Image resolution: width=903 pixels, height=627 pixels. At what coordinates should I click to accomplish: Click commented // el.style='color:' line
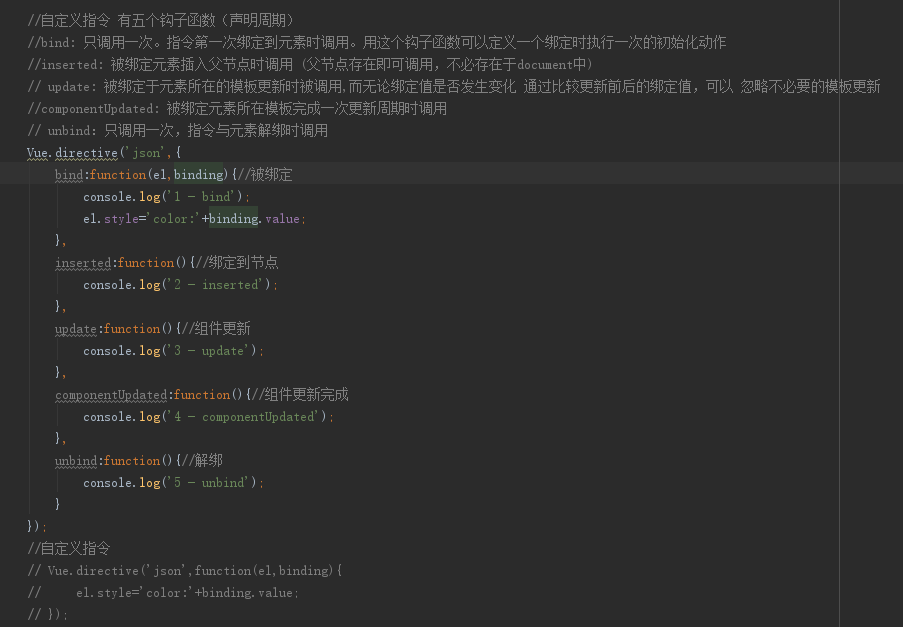(x=163, y=592)
